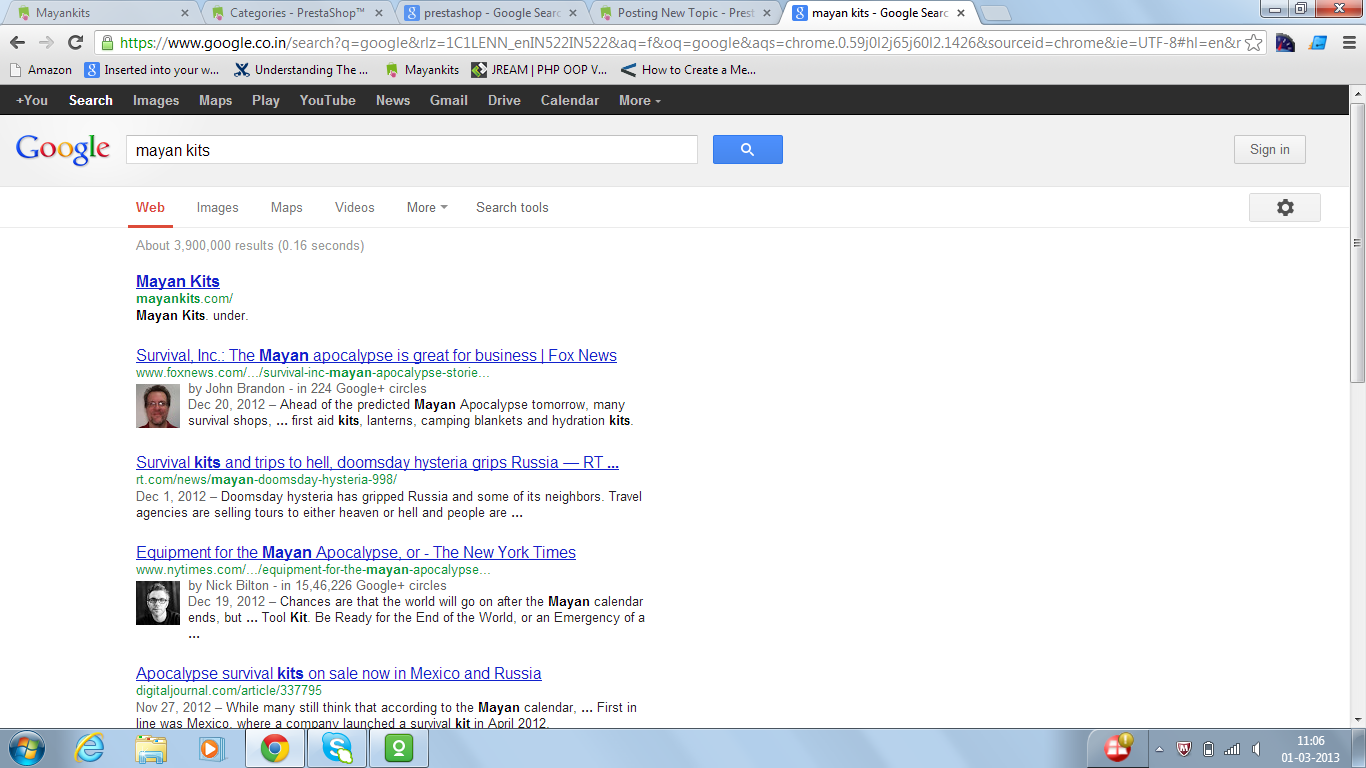Screen dimensions: 1366x768
Task: Open Skype from the taskbar
Action: point(337,748)
